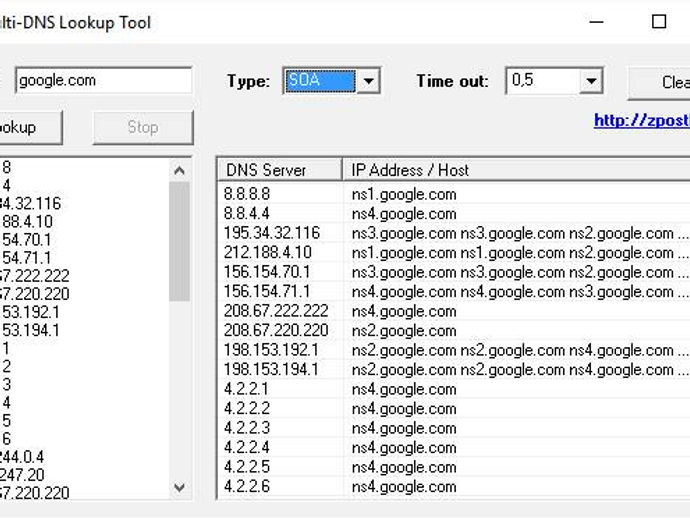Select the 198.153.194.1 result row
690x518 pixels.
pyautogui.click(x=454, y=369)
